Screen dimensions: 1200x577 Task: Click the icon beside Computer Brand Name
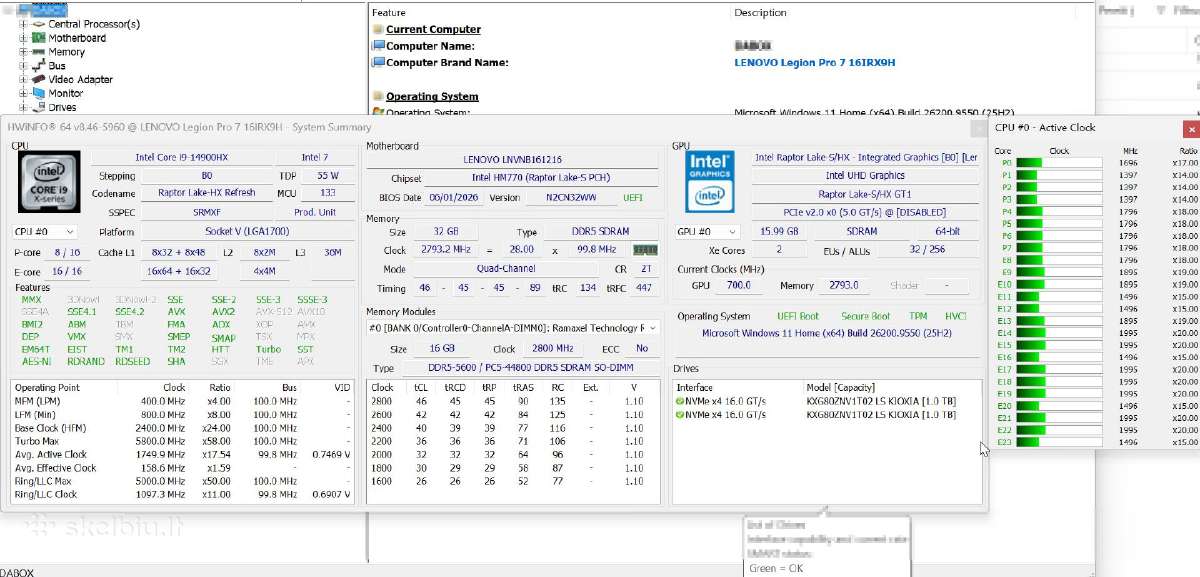[378, 62]
